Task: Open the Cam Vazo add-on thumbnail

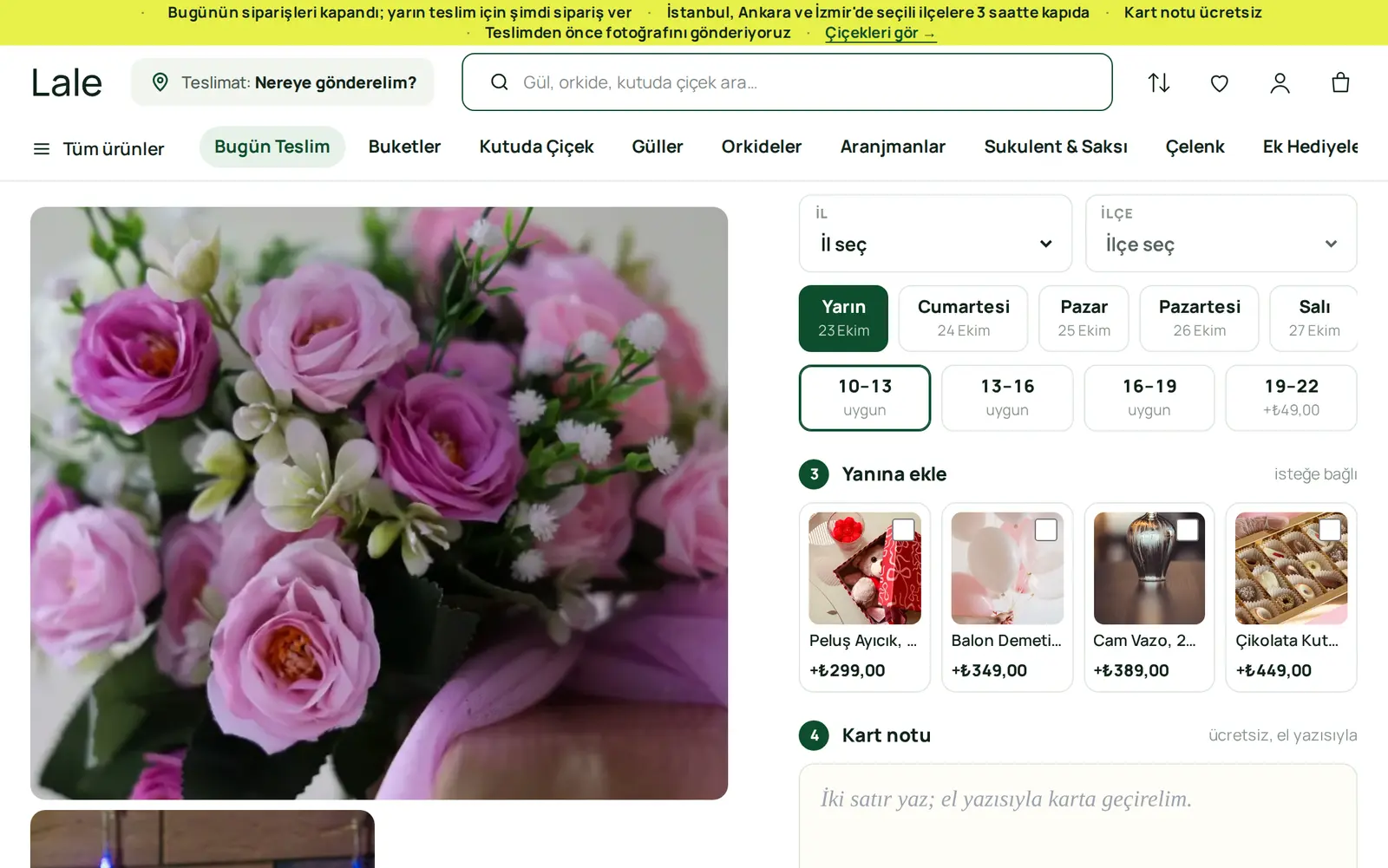Action: coord(1149,568)
